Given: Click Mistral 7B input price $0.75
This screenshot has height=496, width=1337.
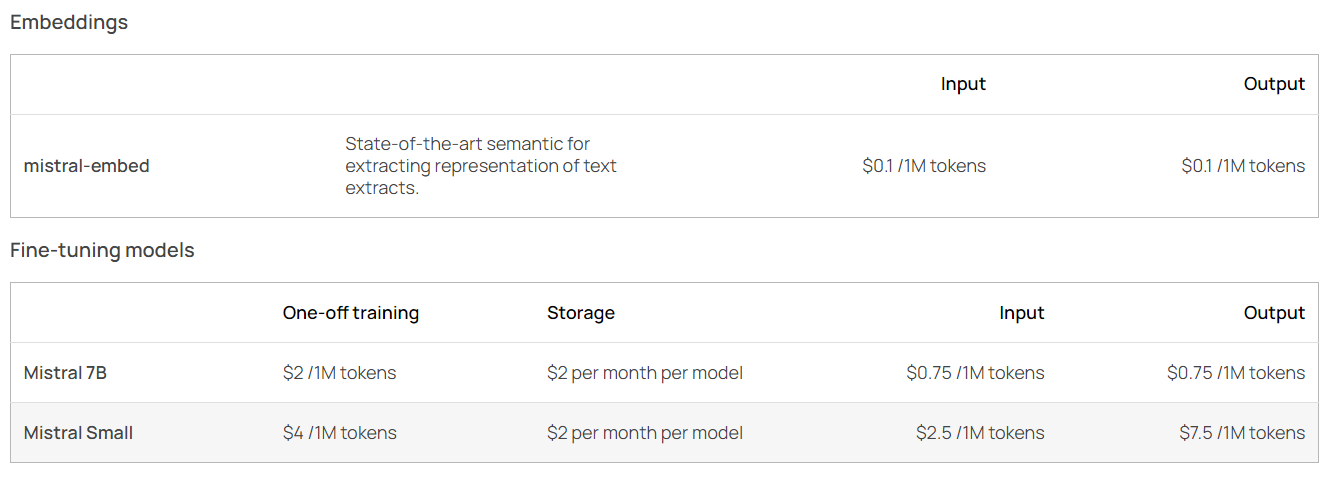Looking at the screenshot, I should click(x=975, y=373).
